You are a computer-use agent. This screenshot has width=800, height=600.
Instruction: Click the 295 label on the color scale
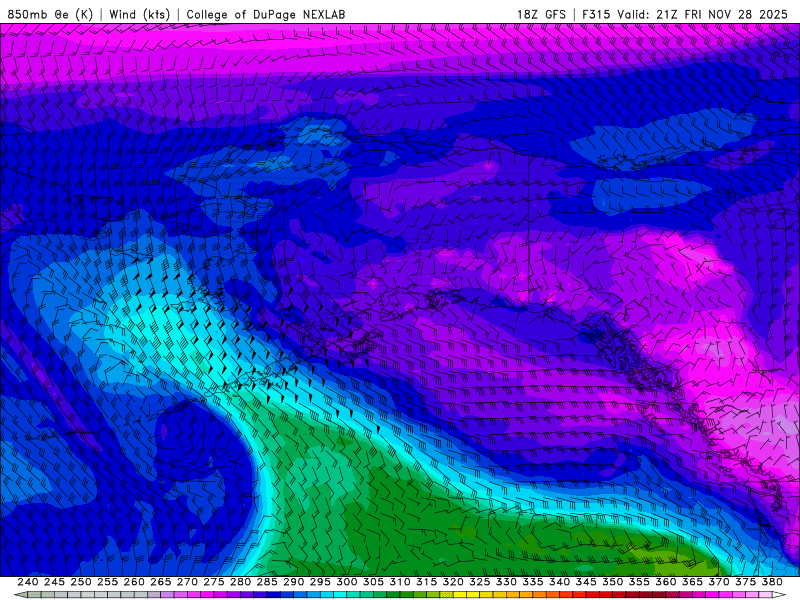(320, 582)
